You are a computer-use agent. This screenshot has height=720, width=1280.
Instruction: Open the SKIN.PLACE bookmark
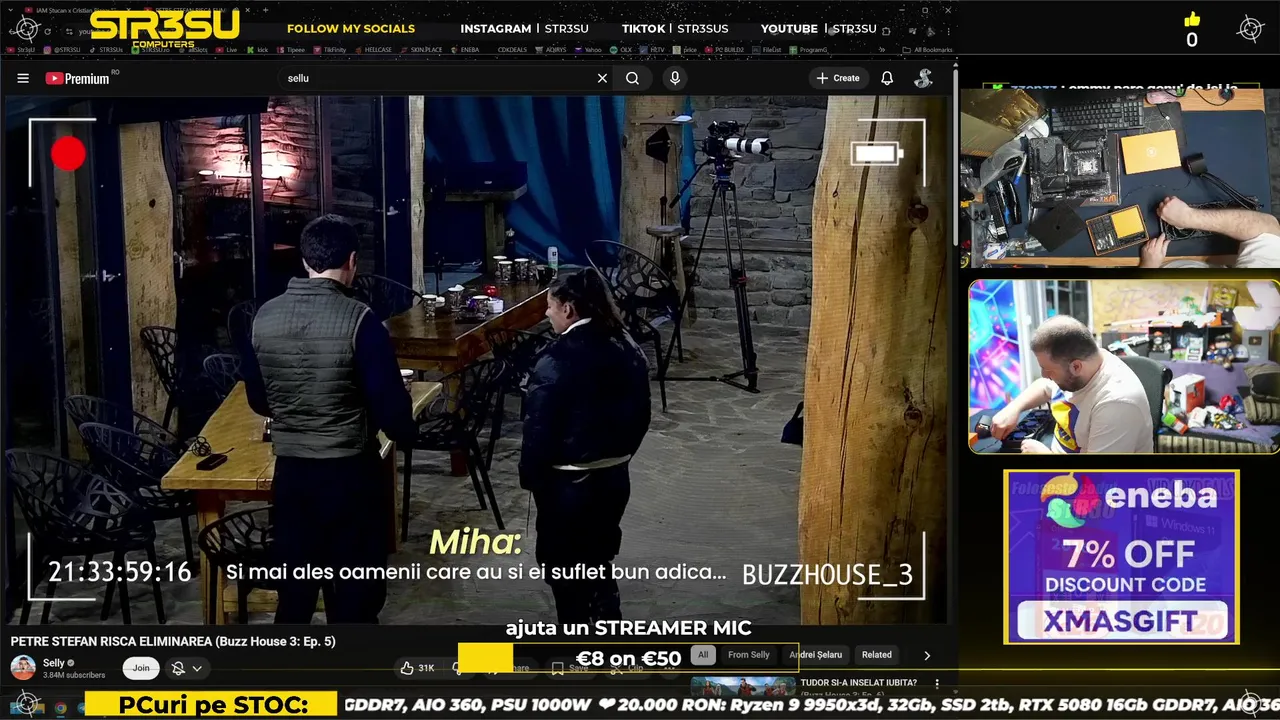pos(421,50)
